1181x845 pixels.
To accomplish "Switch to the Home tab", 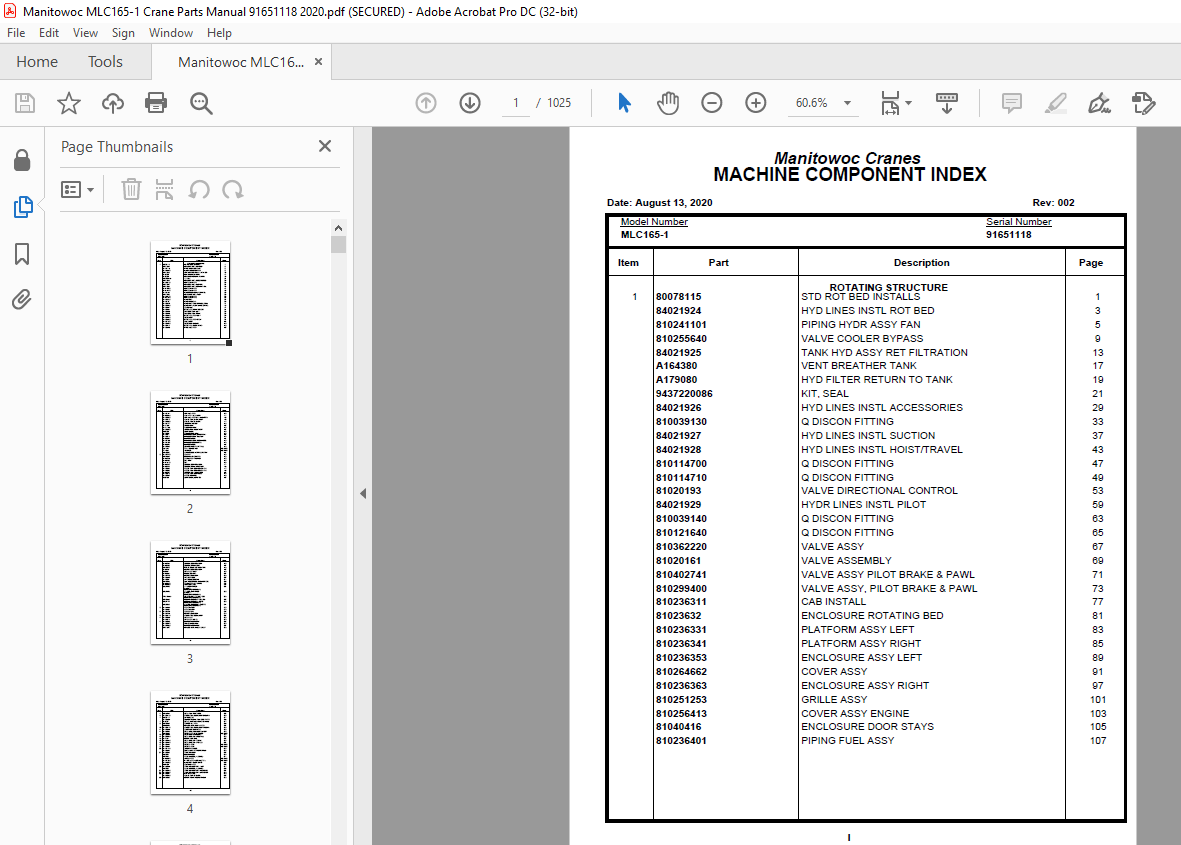I will pos(37,62).
